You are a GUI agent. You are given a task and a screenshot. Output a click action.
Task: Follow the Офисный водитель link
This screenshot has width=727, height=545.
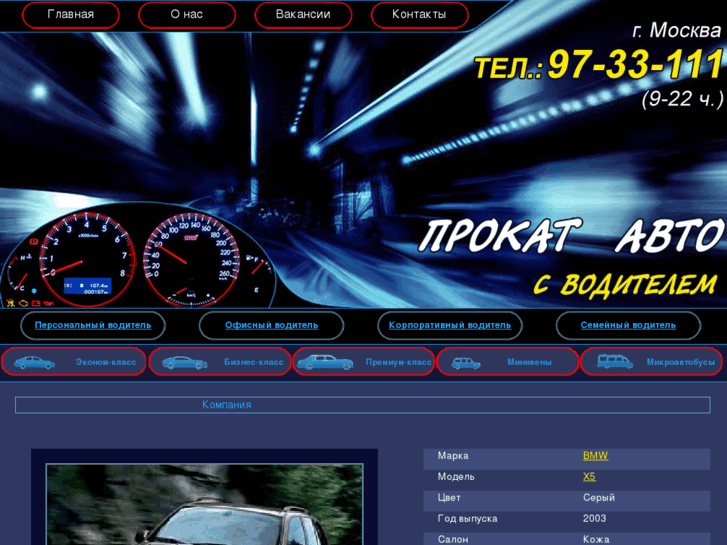tap(272, 325)
